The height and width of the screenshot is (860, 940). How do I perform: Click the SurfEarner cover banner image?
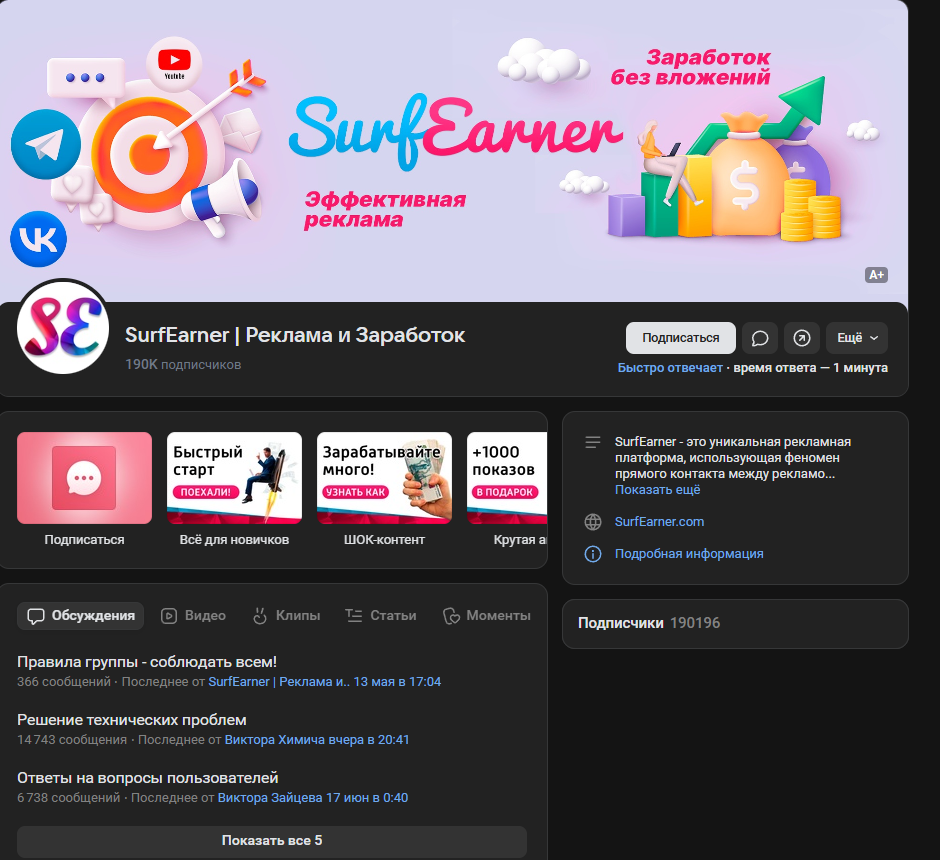pyautogui.click(x=454, y=150)
